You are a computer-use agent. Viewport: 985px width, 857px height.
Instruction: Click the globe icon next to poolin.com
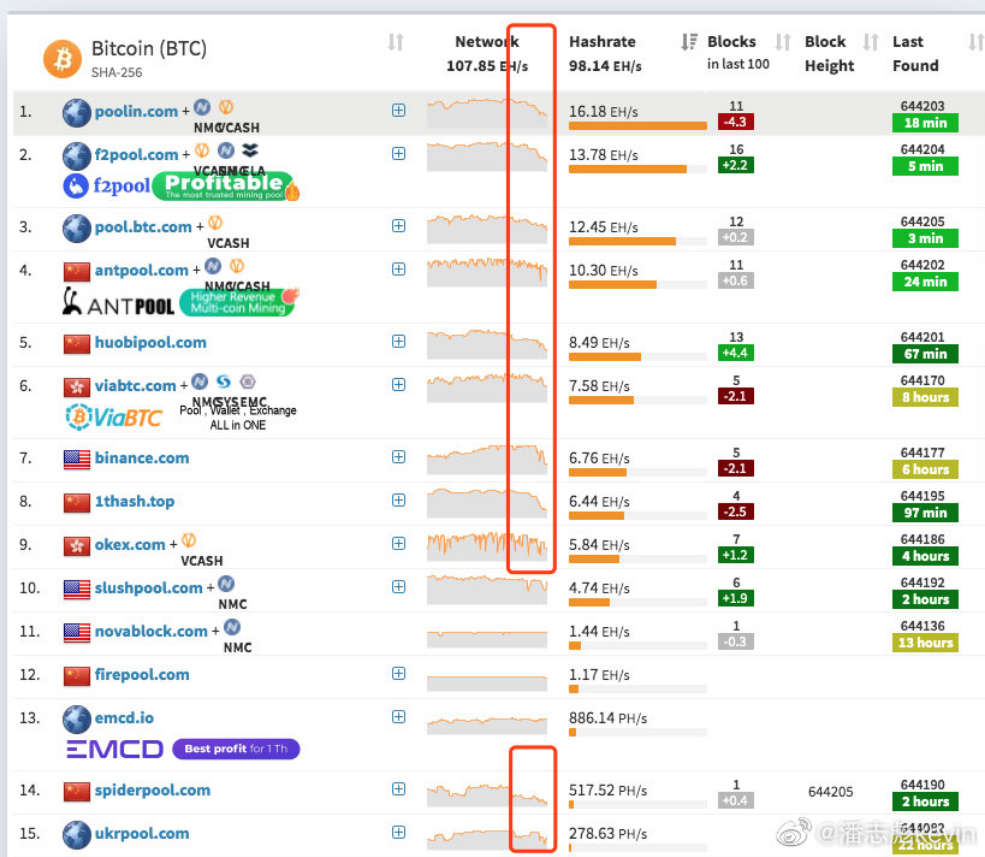pyautogui.click(x=77, y=112)
